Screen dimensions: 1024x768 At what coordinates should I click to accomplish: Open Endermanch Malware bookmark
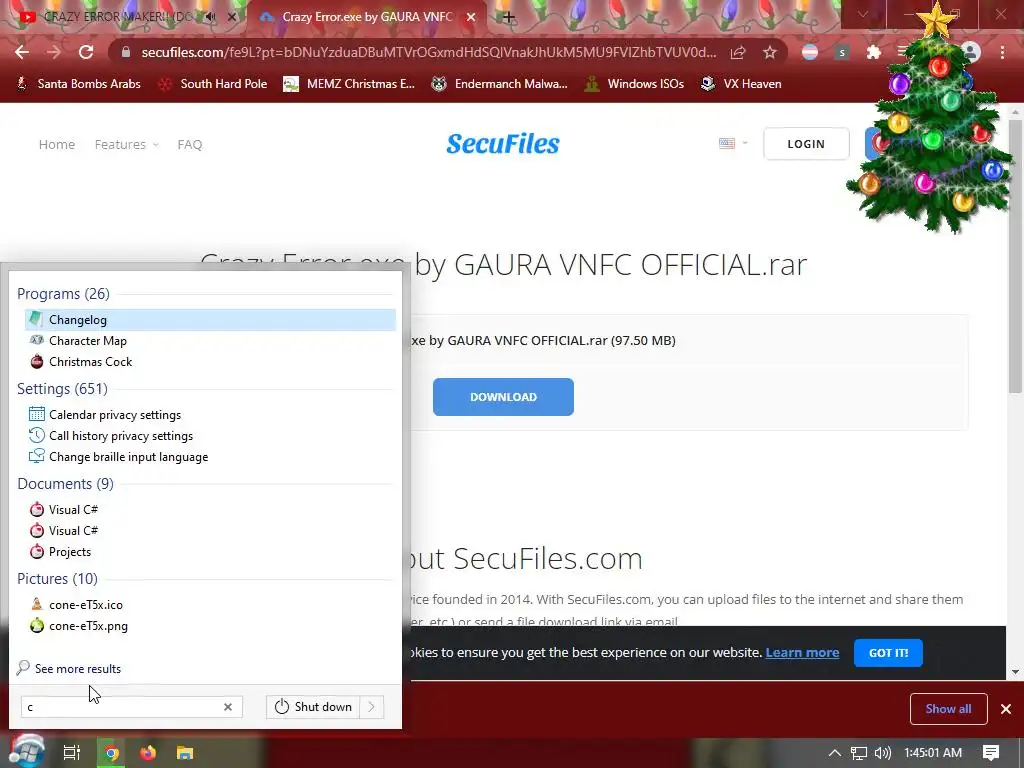coord(500,84)
